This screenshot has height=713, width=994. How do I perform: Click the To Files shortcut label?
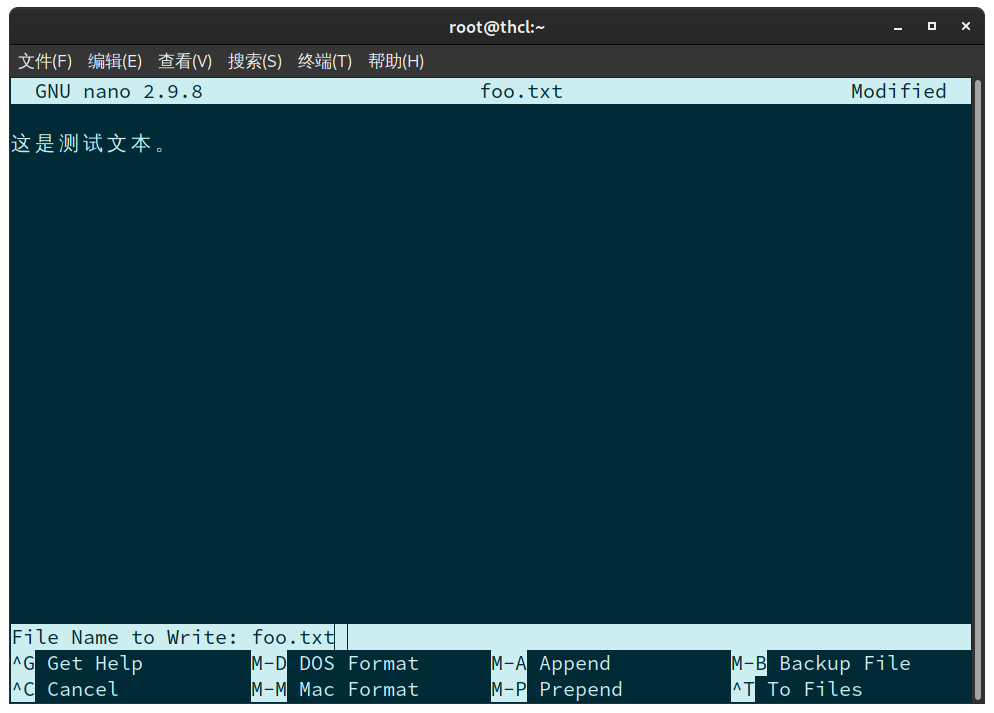coord(814,690)
